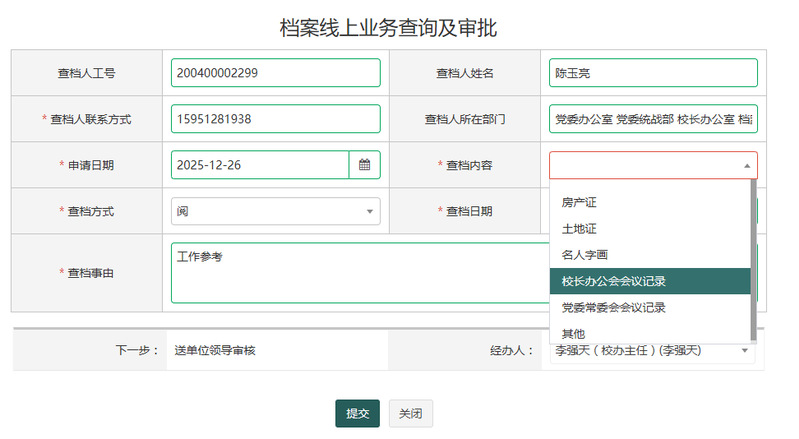Click the 查档人工号 input field

point(275,73)
